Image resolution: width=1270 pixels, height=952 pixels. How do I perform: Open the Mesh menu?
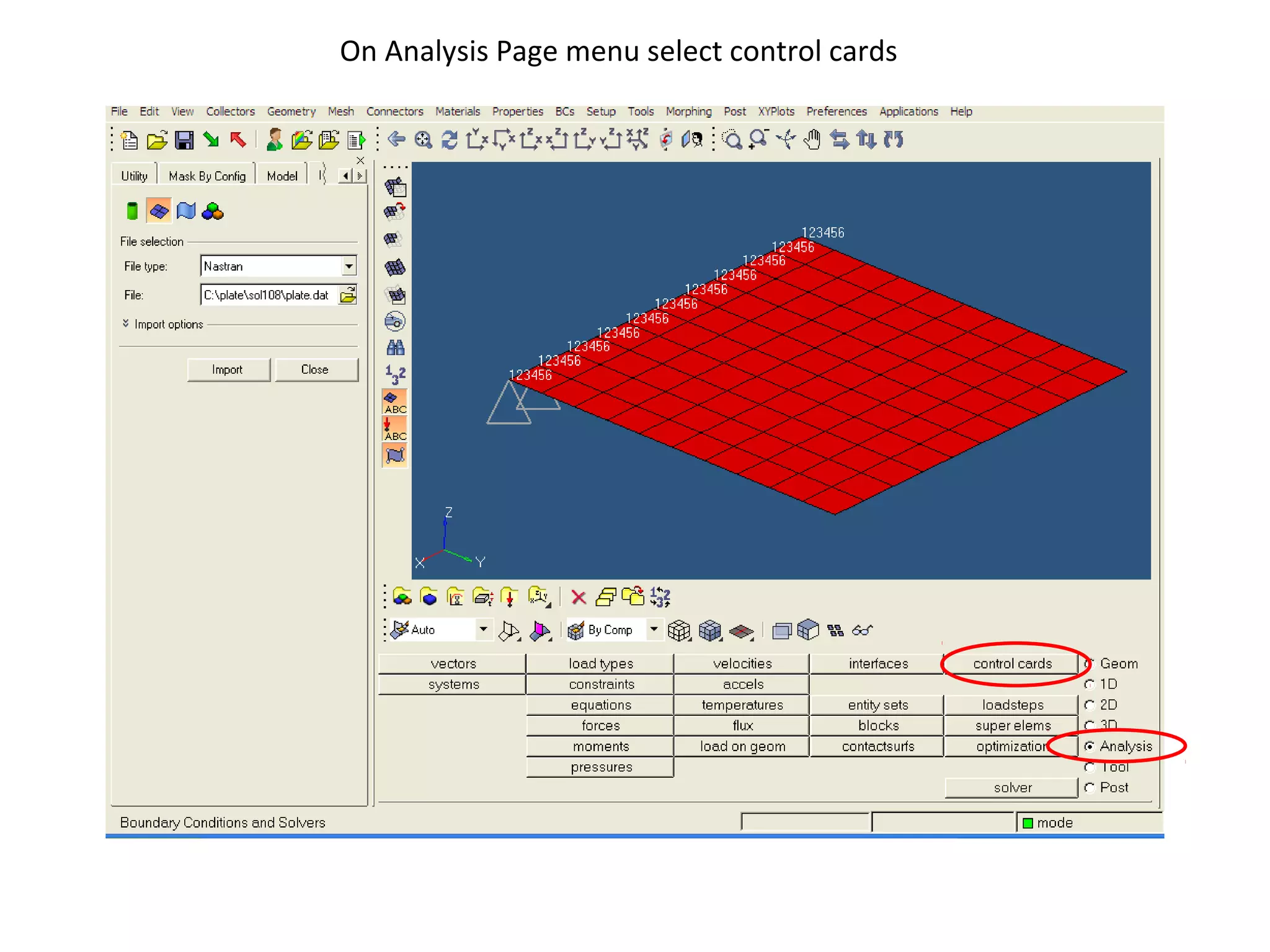(340, 112)
